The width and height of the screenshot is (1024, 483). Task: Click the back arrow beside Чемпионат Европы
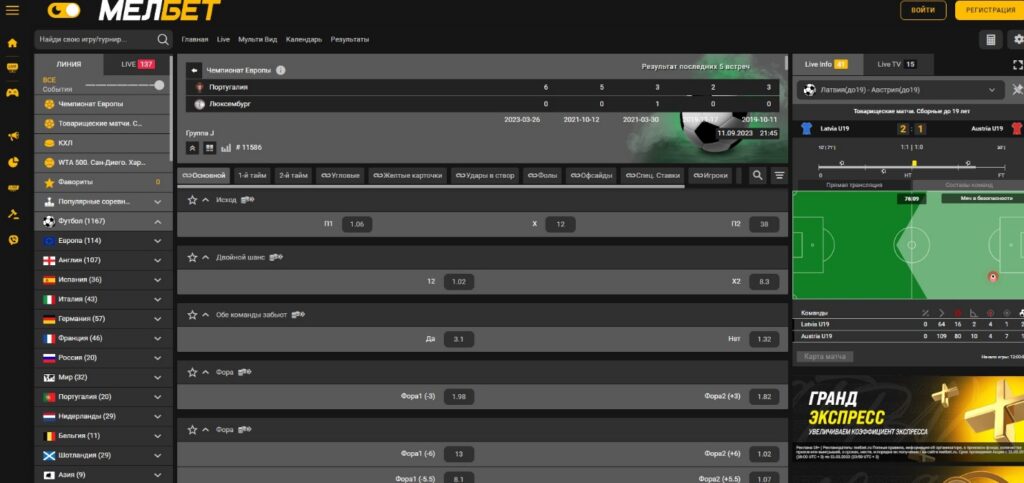click(x=194, y=70)
